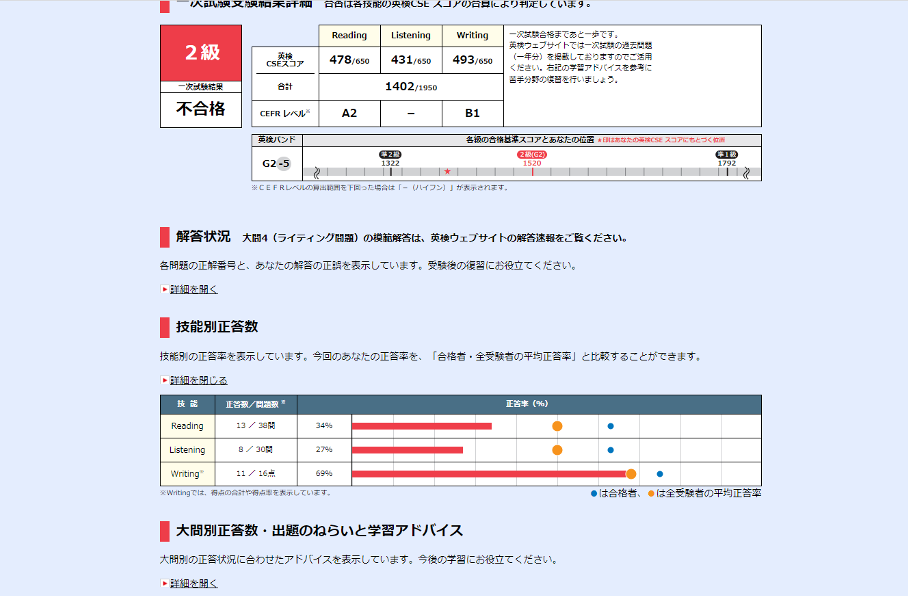Click the 準1級 1792 marker on scale
The height and width of the screenshot is (596, 908).
[727, 159]
